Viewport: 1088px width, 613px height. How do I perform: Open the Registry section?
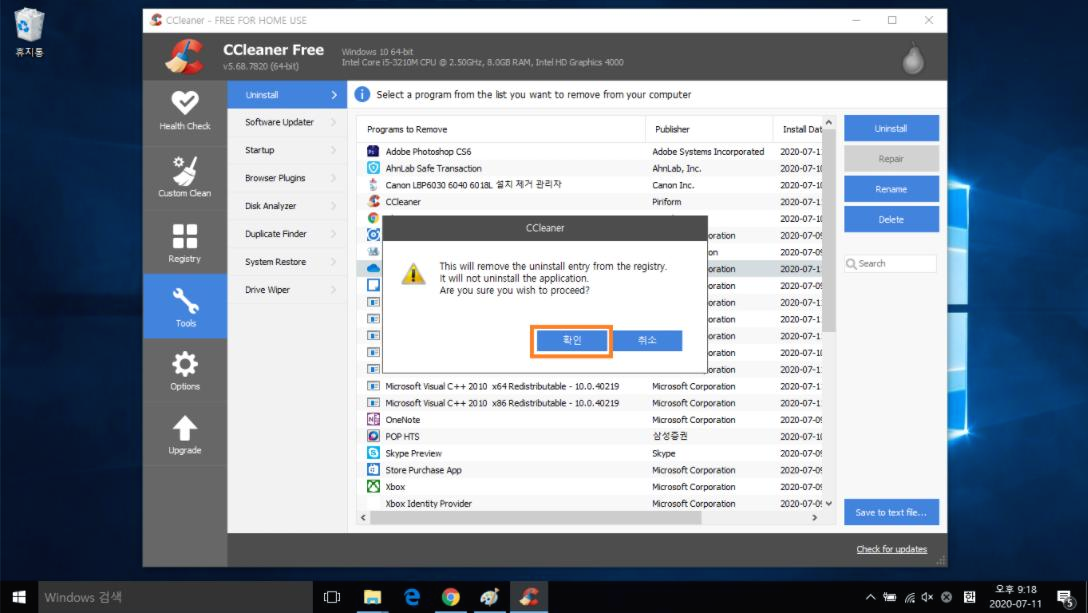click(185, 242)
